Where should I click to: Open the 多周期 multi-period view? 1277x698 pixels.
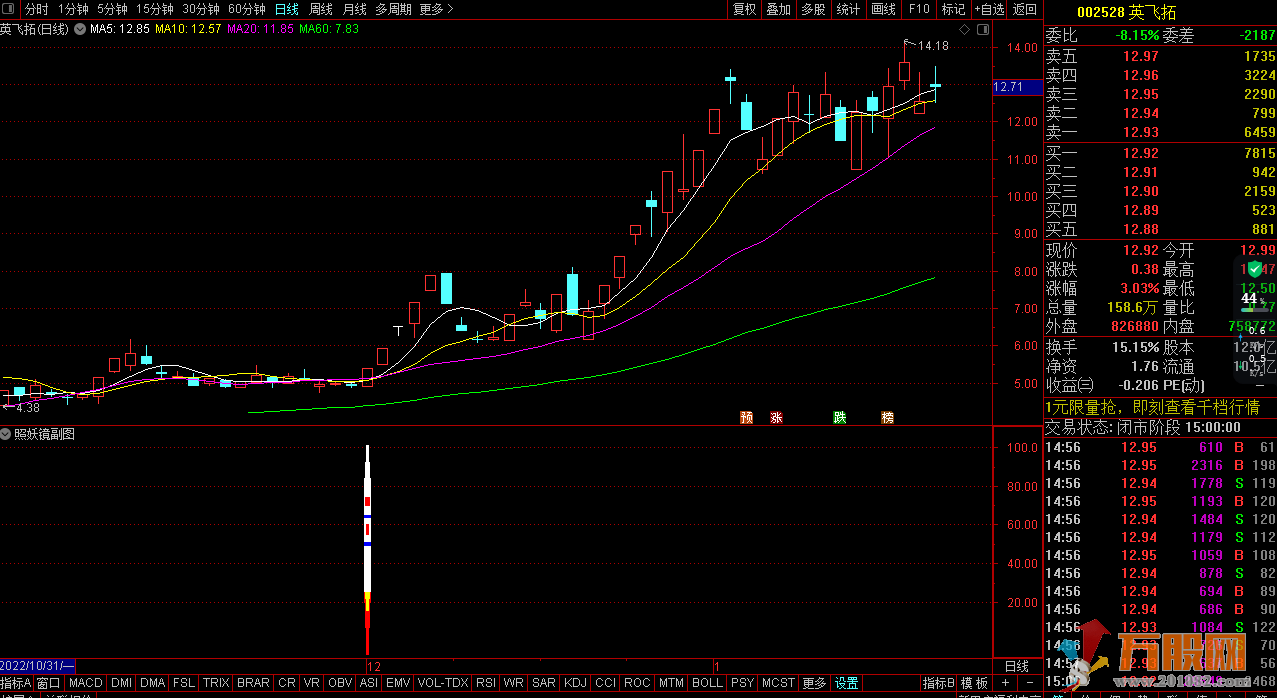[x=393, y=9]
